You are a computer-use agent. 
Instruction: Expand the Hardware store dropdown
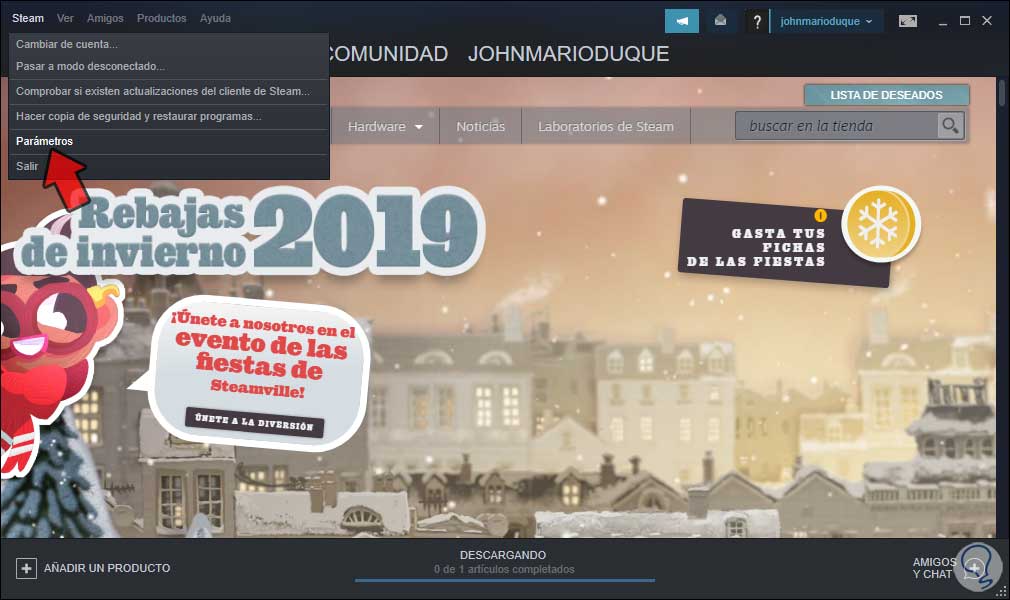(x=385, y=127)
